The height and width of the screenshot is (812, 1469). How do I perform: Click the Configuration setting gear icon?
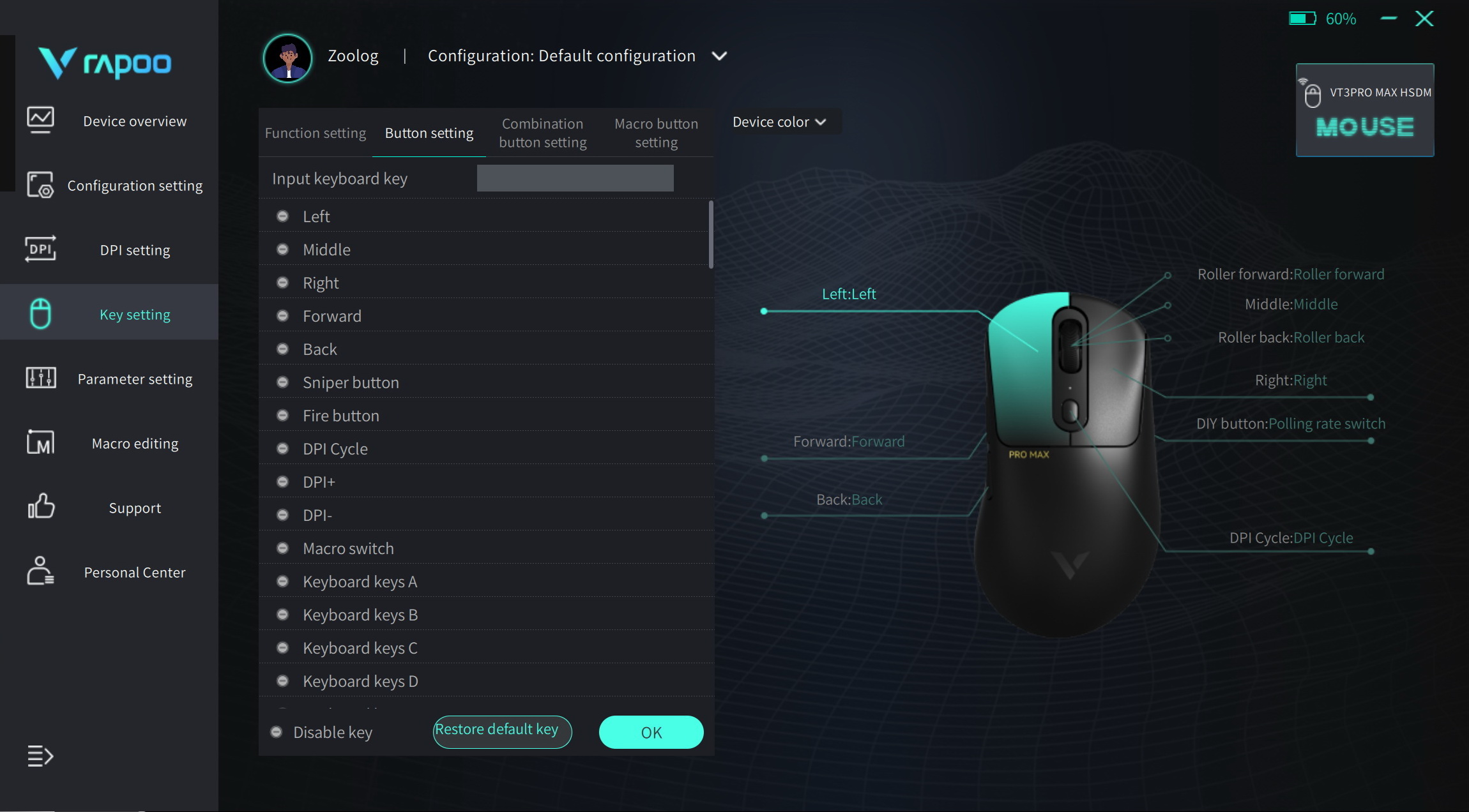[40, 185]
